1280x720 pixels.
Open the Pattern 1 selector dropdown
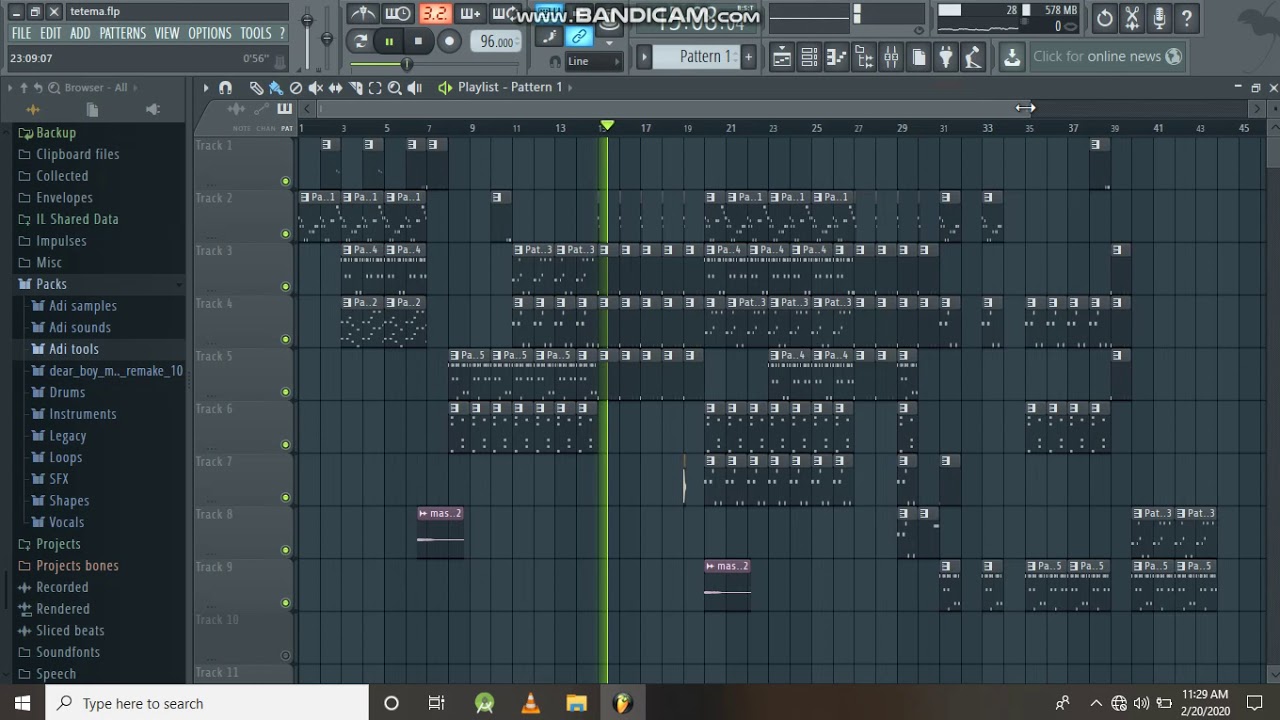click(x=705, y=57)
